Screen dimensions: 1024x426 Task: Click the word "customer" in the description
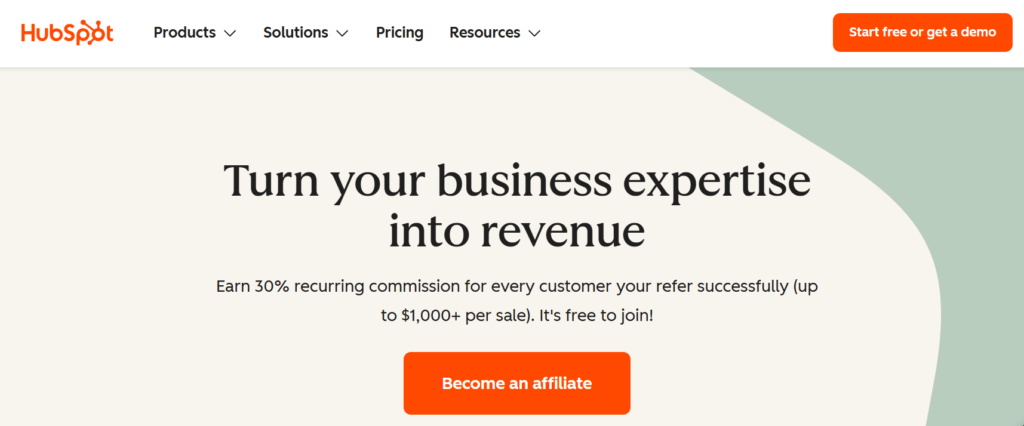pos(567,286)
